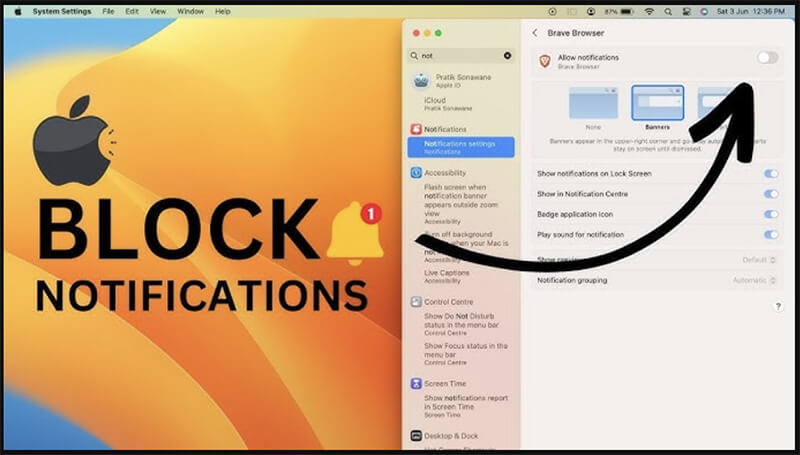Screen dimensions: 800x455
Task: Click the screen recording indicator in menu bar
Action: point(553,11)
